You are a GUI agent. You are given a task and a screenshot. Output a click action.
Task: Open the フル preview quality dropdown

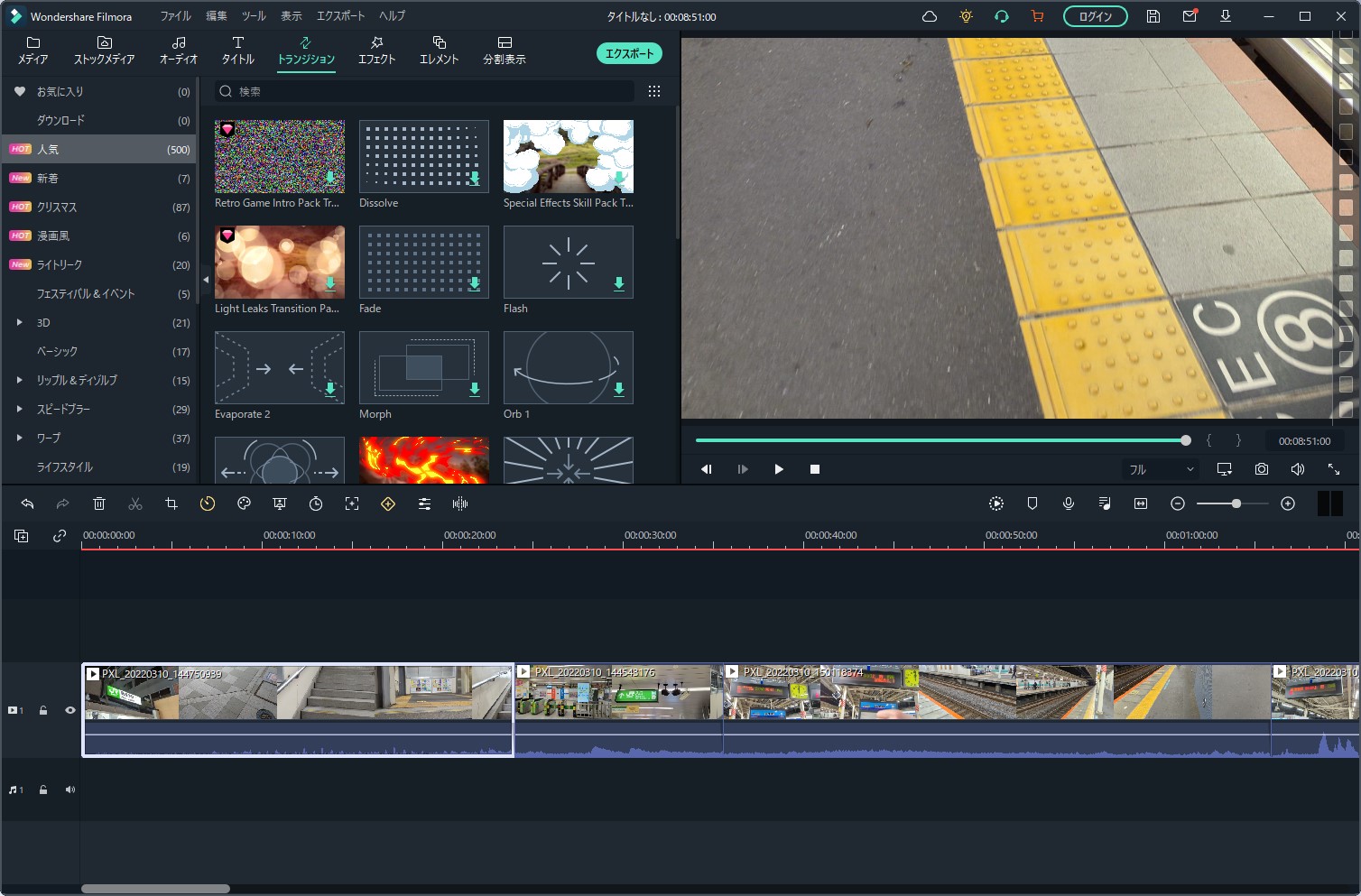(x=1161, y=469)
